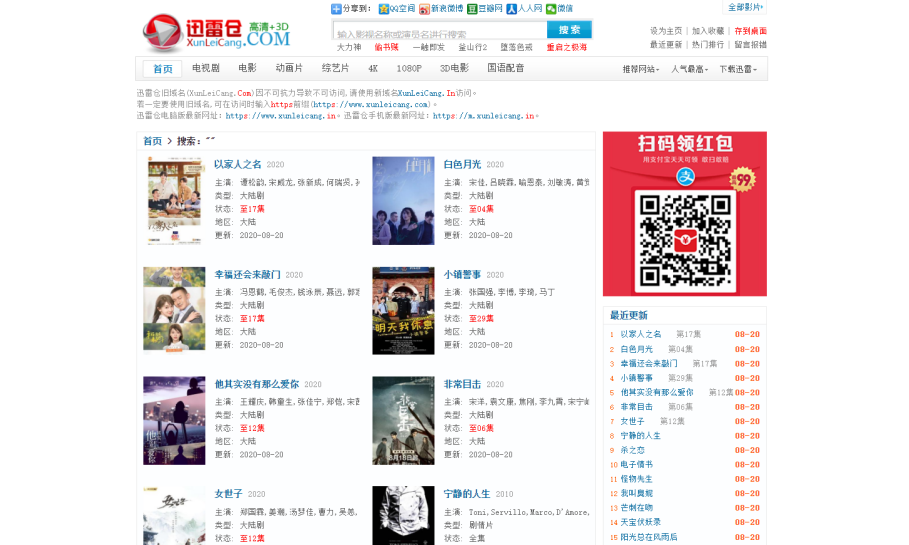909x545 pixels.
Task: Click the 小镇警事 title in results
Action: [462, 274]
